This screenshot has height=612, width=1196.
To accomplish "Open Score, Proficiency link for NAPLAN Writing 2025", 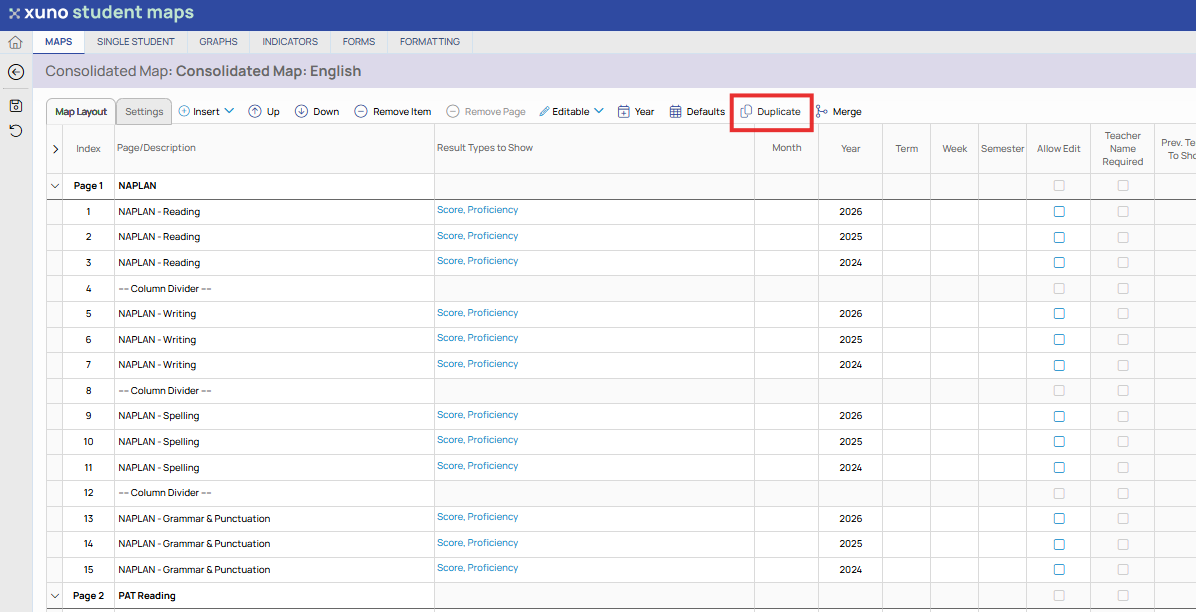I will (477, 338).
